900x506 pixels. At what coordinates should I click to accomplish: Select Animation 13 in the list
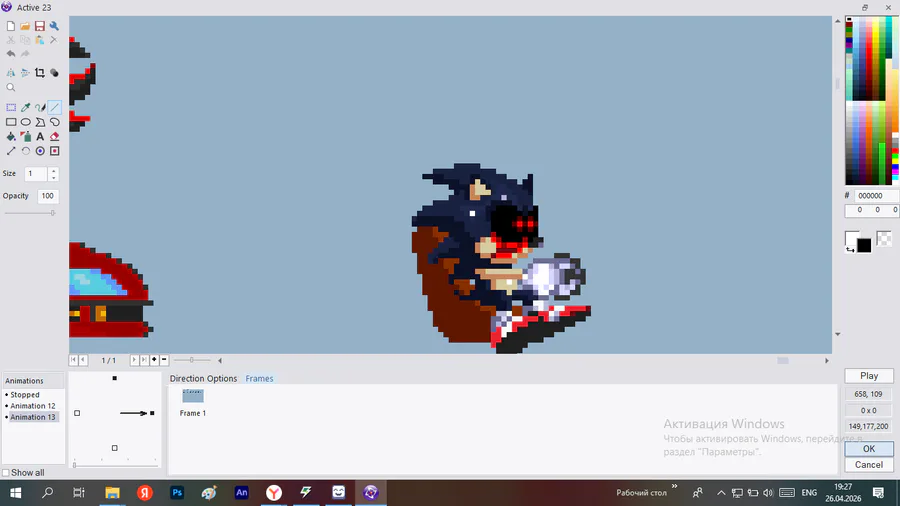click(x=33, y=417)
